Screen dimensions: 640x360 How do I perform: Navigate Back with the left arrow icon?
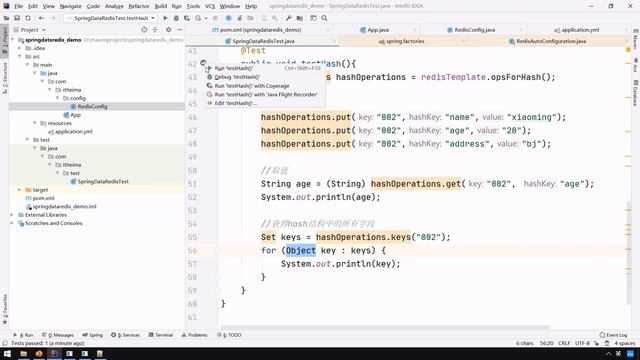(x=41, y=18)
